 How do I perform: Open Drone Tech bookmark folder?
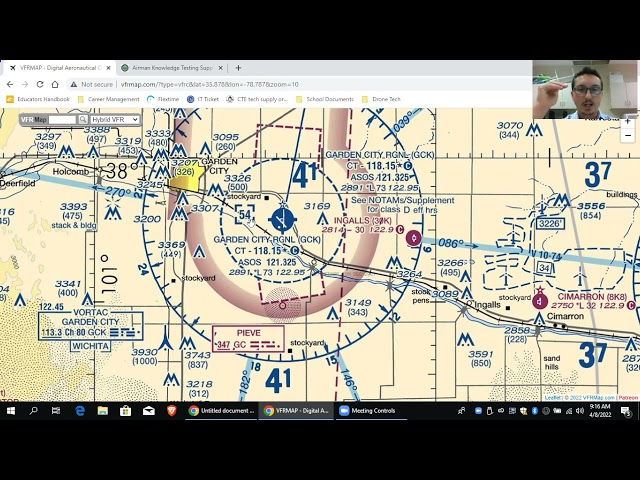click(381, 99)
